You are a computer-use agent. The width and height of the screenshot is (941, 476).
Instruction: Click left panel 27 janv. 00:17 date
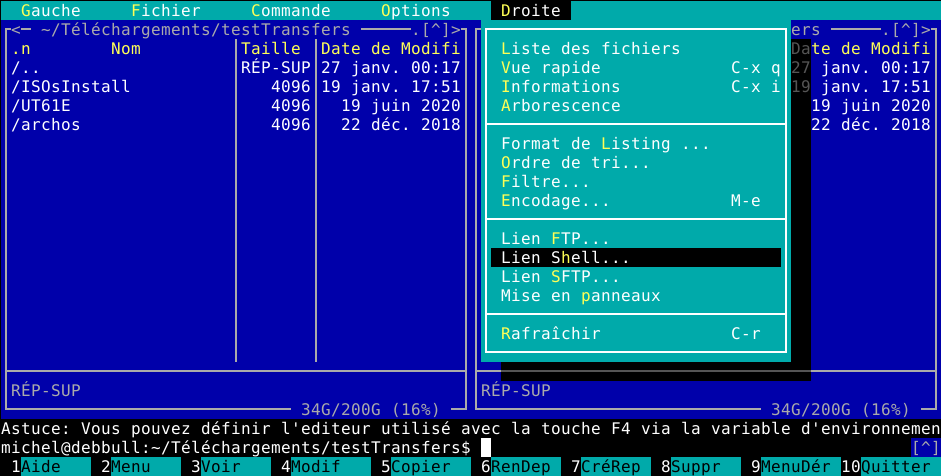tap(391, 68)
